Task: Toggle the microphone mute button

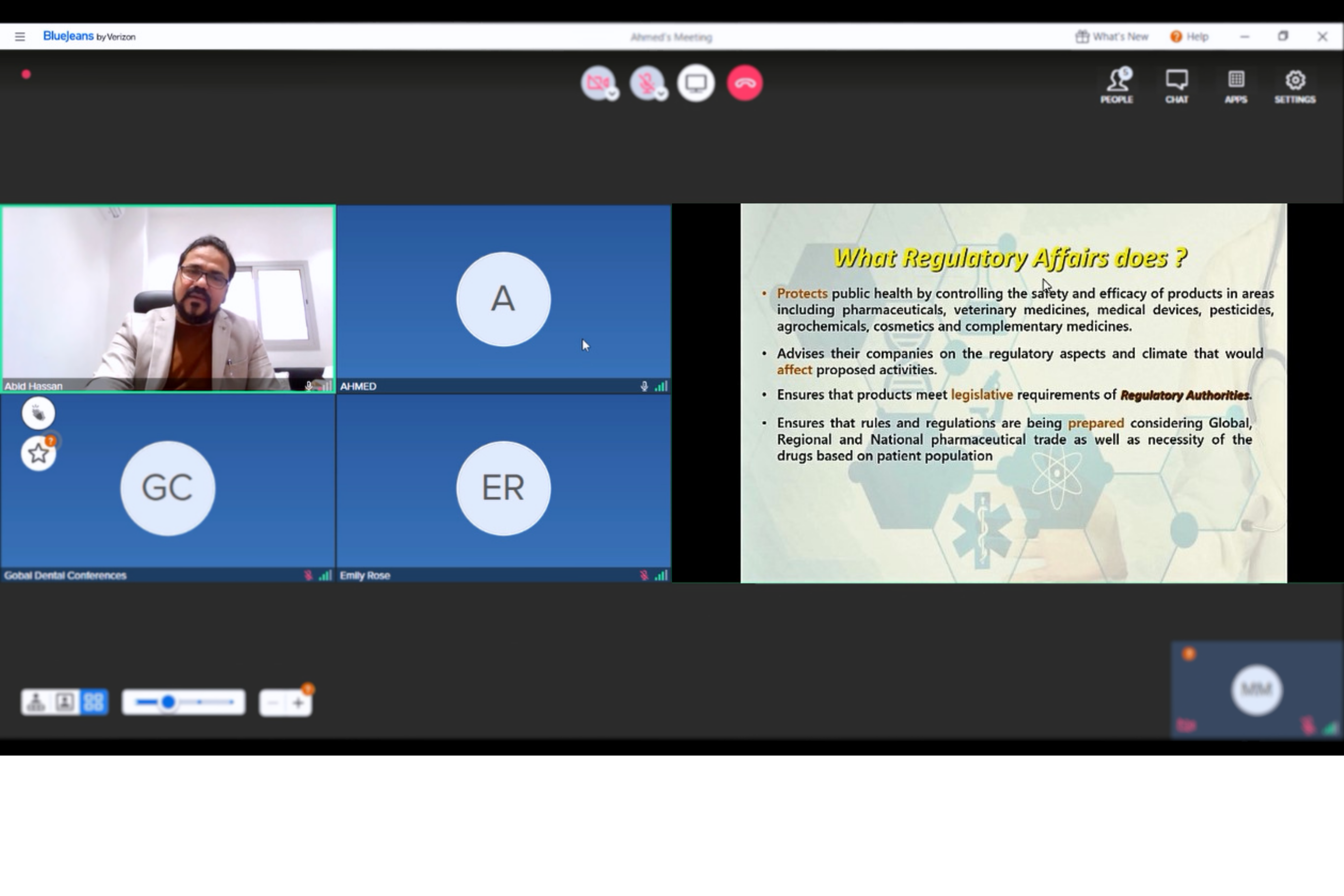Action: 646,83
